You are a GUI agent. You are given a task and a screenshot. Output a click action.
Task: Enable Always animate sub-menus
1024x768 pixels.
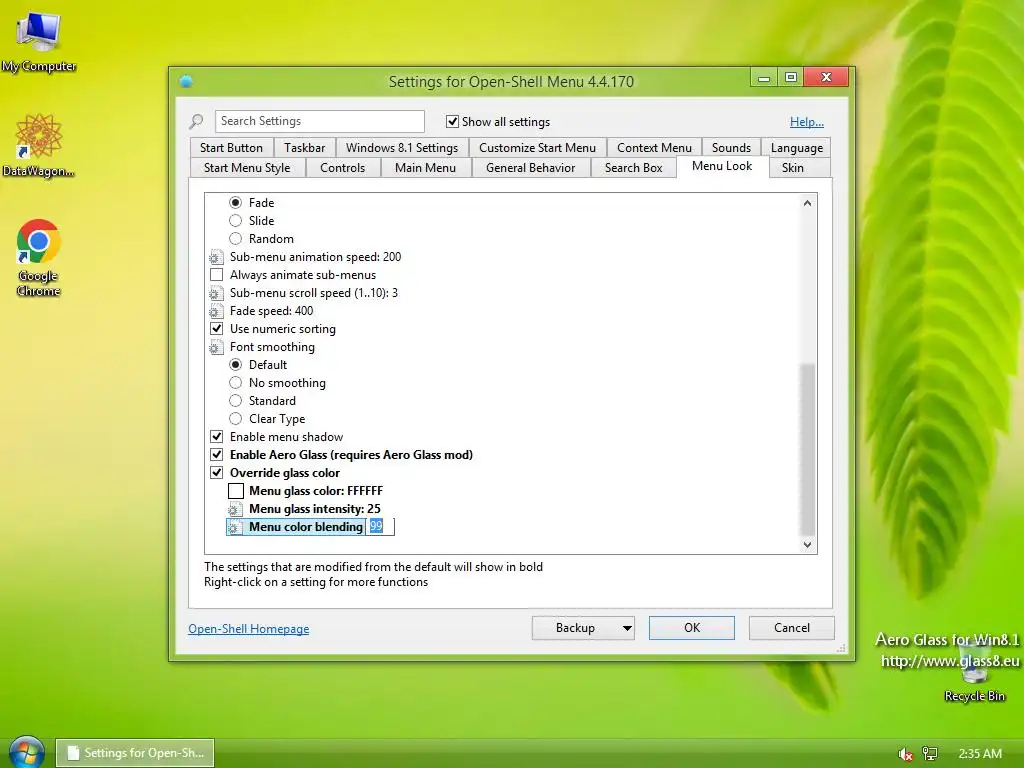(217, 275)
